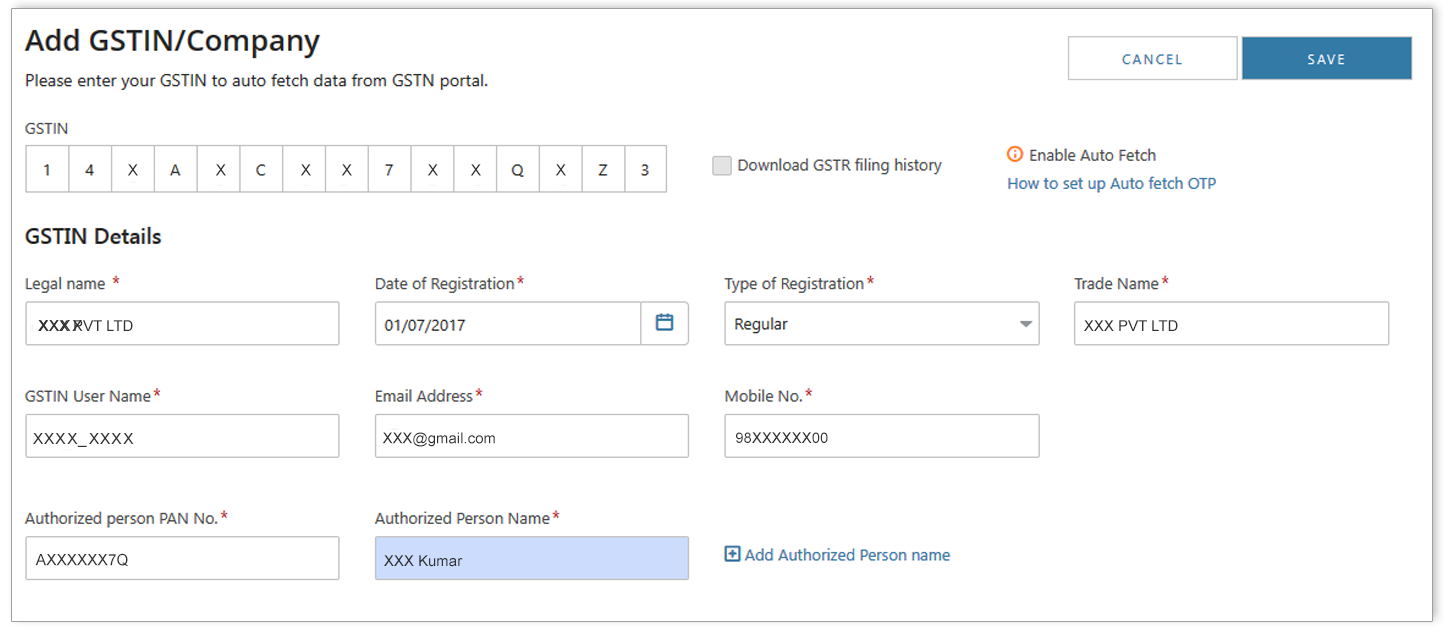This screenshot has height=633, width=1444.
Task: Click the Authorized person PAN No. field
Action: coord(182,559)
